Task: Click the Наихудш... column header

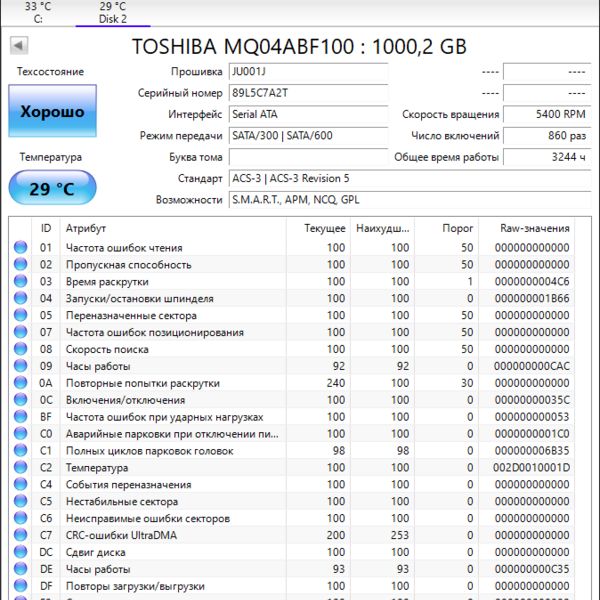Action: pos(383,228)
